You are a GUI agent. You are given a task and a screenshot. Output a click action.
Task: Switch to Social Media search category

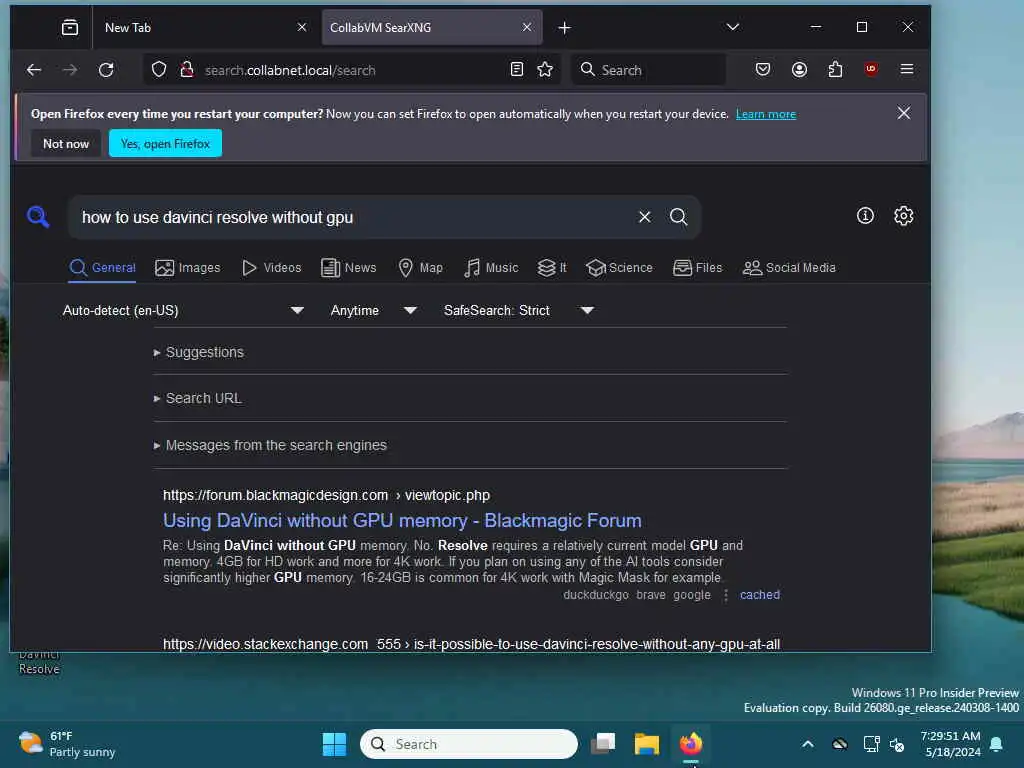[789, 268]
